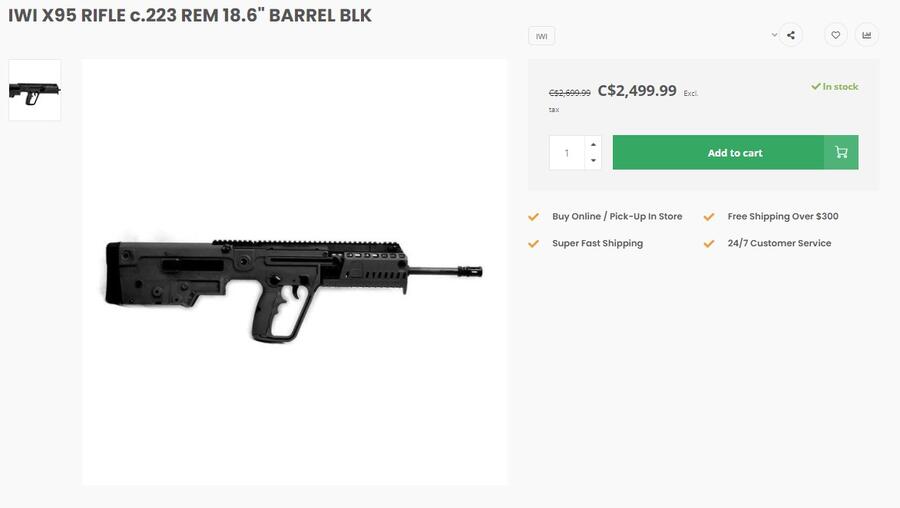The image size is (900, 508).
Task: Click checkmark beside Free Shipping Over $300
Action: click(x=709, y=217)
